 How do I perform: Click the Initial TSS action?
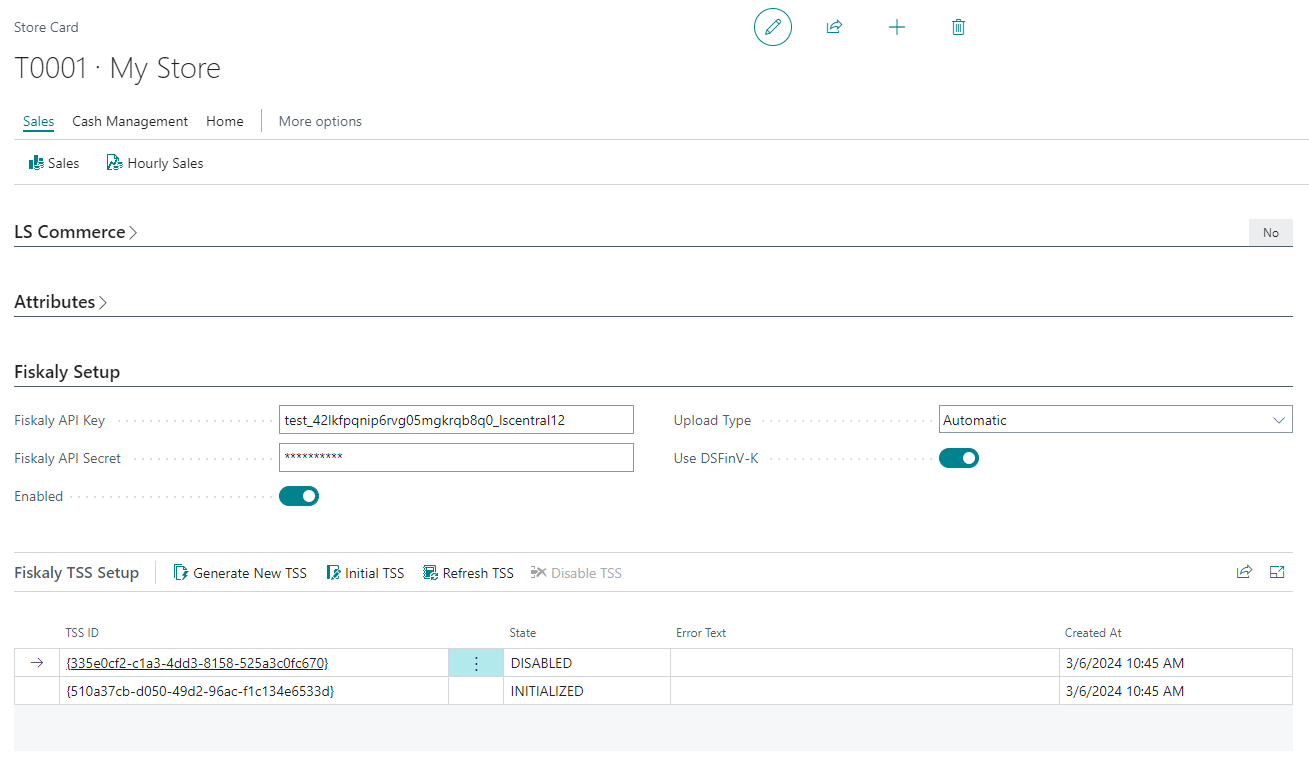coord(365,573)
